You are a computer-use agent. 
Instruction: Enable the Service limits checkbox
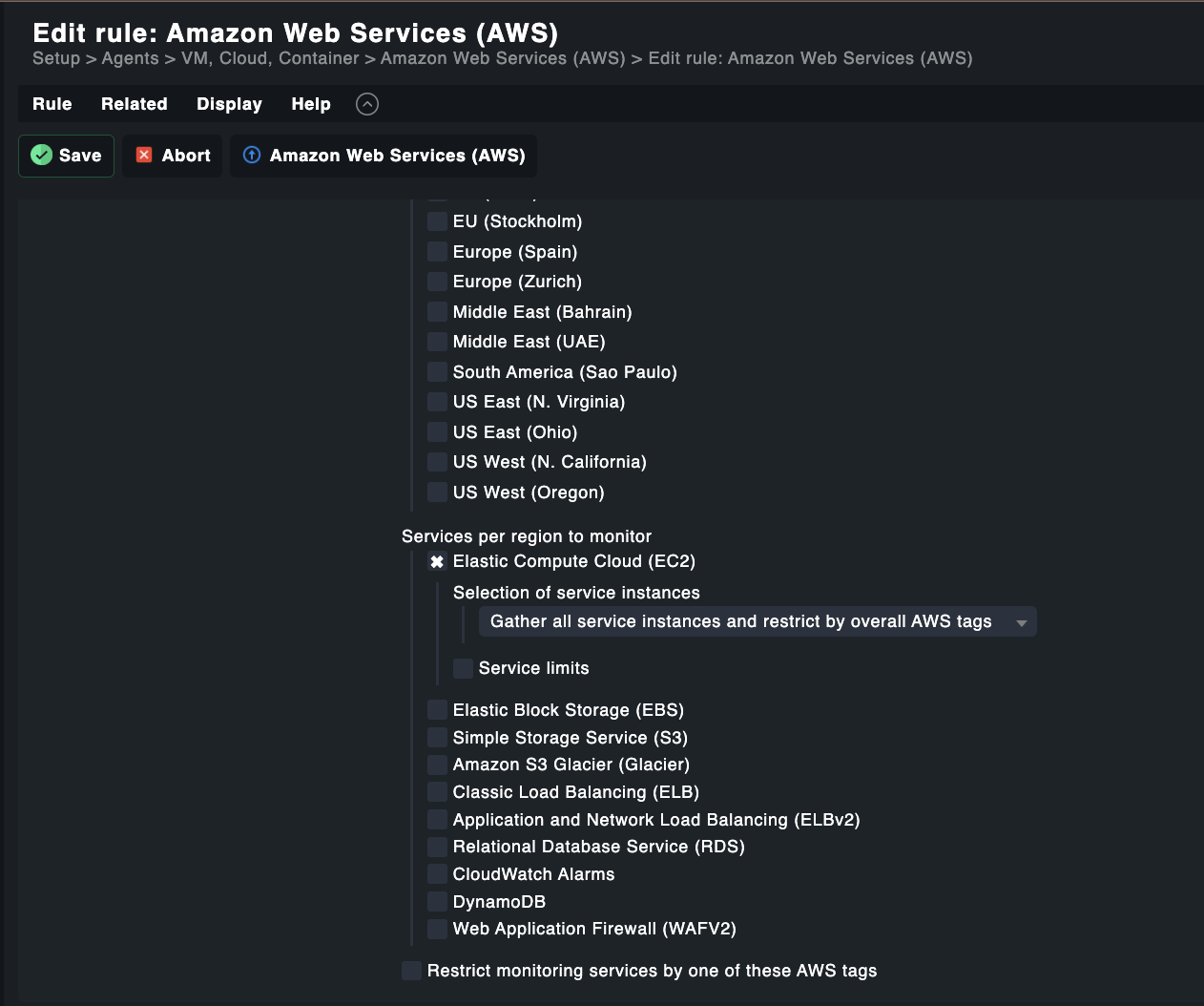pos(463,668)
